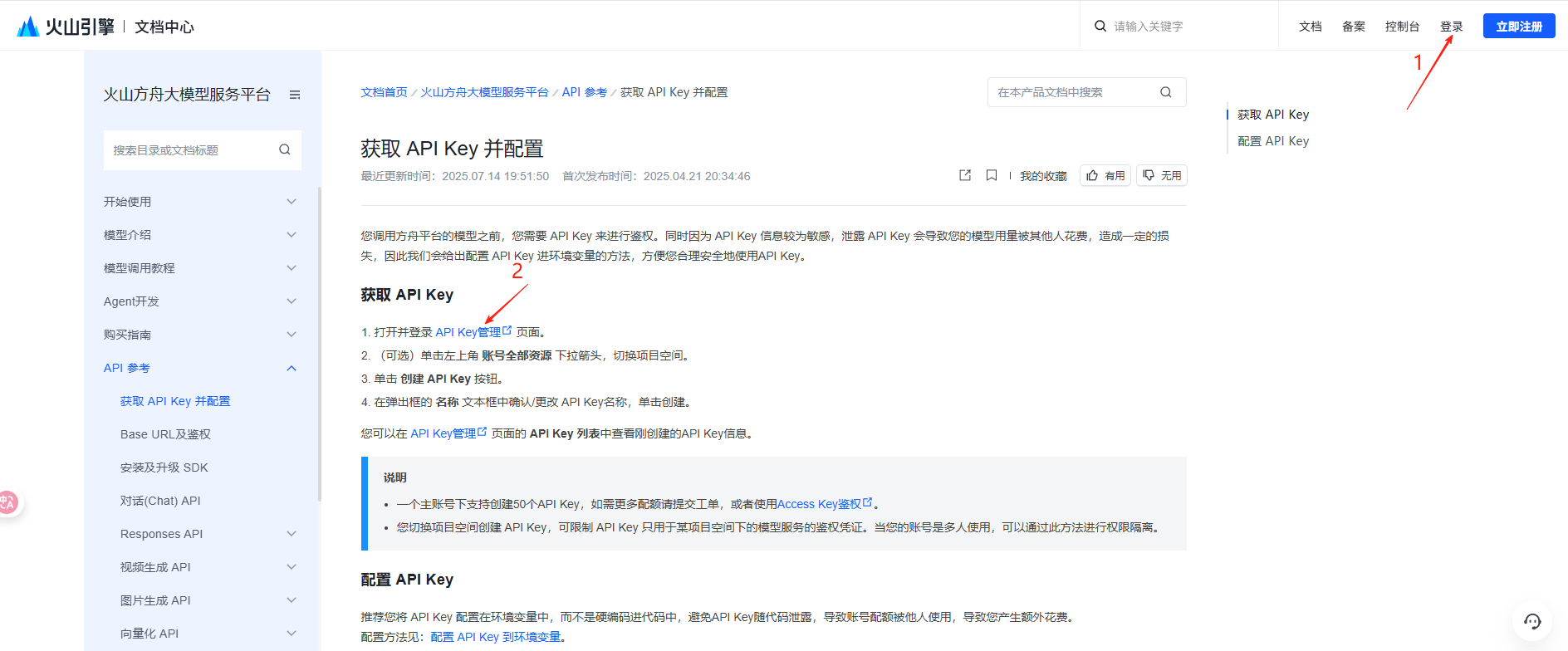
Task: Expand the Agent开发 section
Action: (x=292, y=301)
